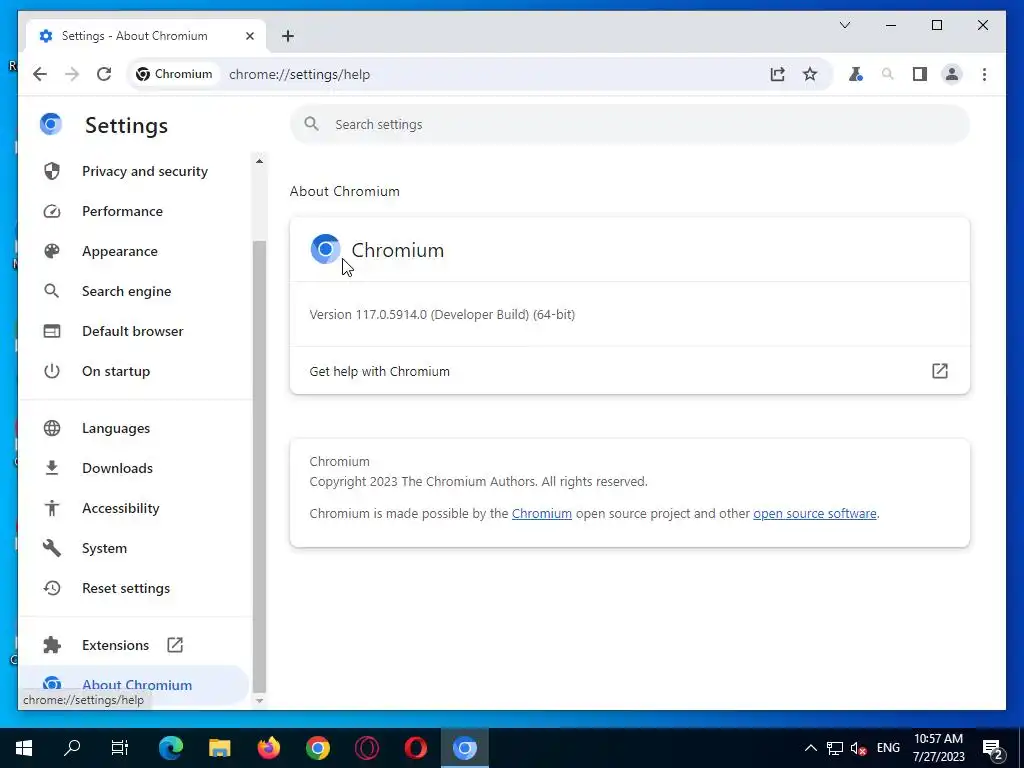Click the Accessibility person icon
This screenshot has height=768, width=1024.
tap(52, 508)
